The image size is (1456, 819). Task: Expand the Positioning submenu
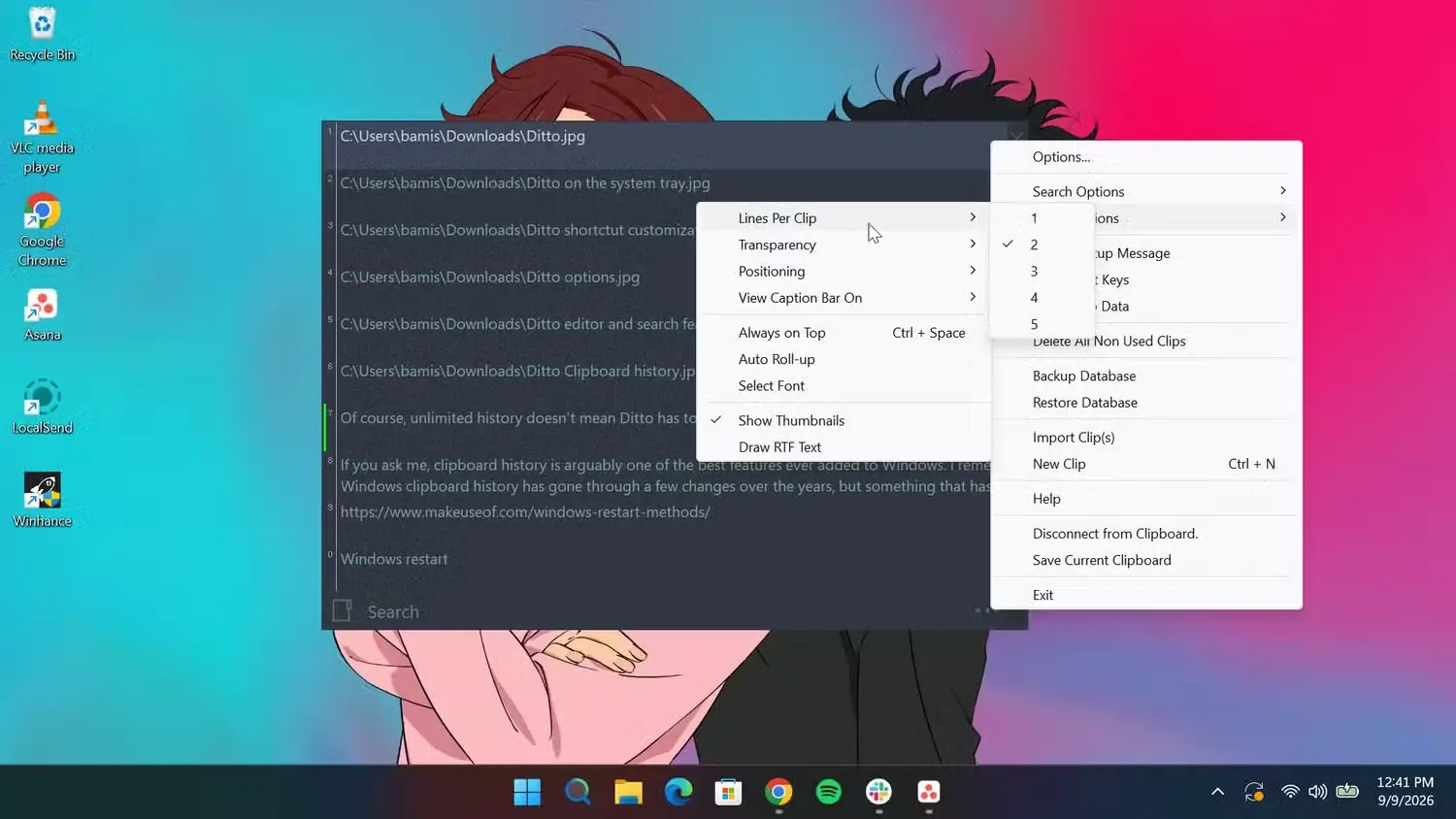pos(844,272)
